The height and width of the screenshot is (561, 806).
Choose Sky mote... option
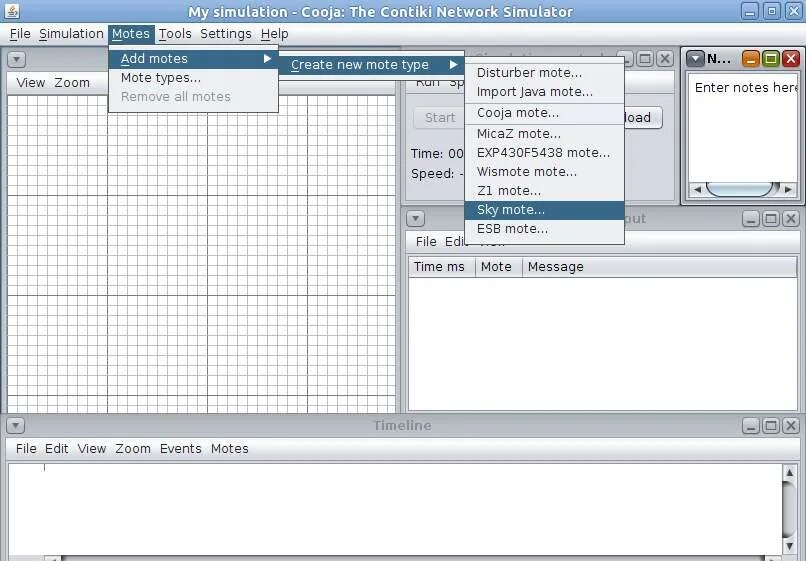tap(544, 210)
